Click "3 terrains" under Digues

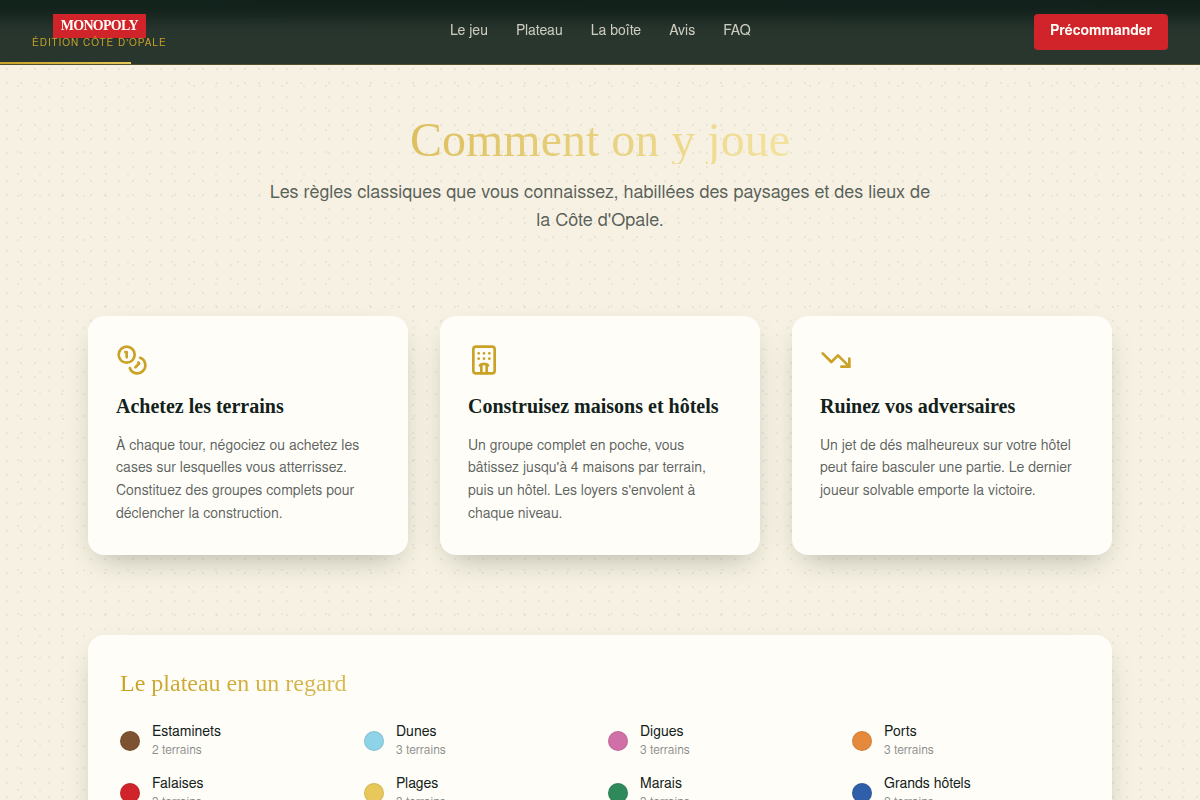665,750
